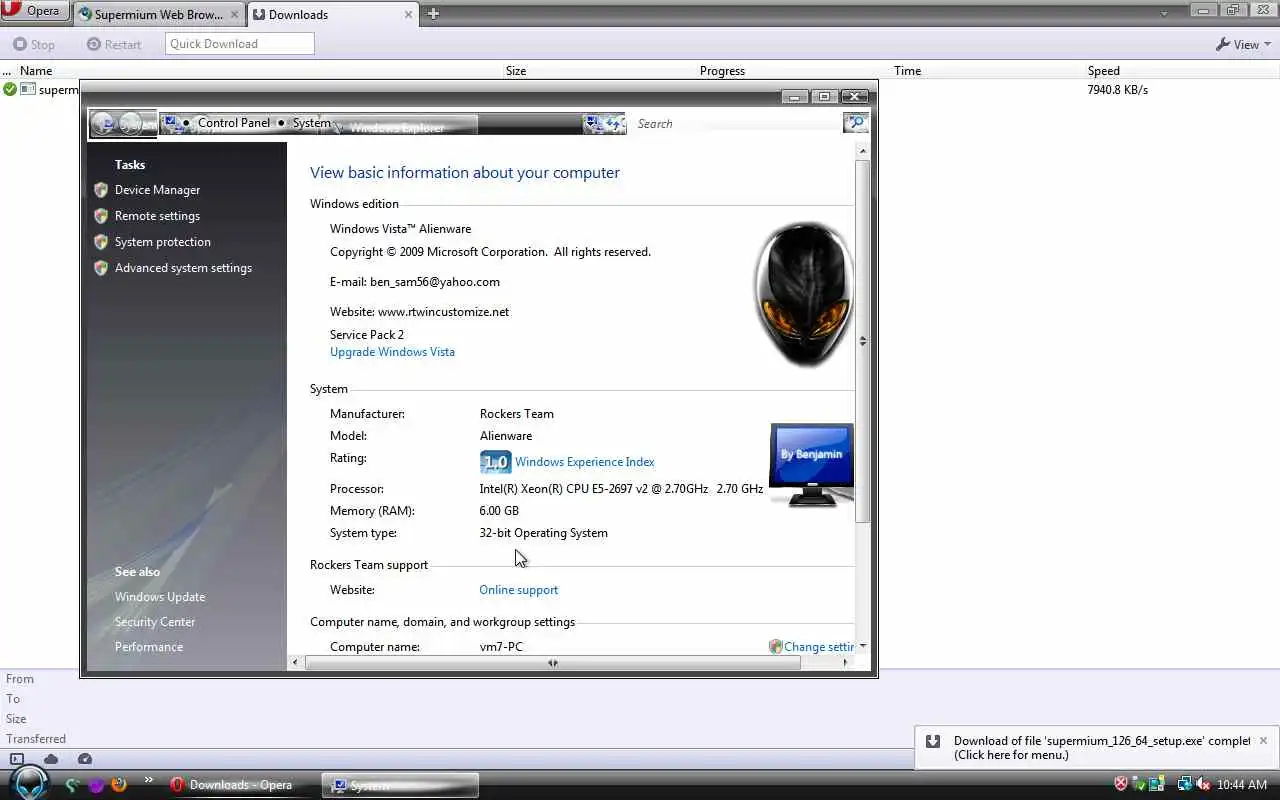Click the Opera cloud sync icon
Viewport: 1280px width, 800px height.
[x=51, y=759]
